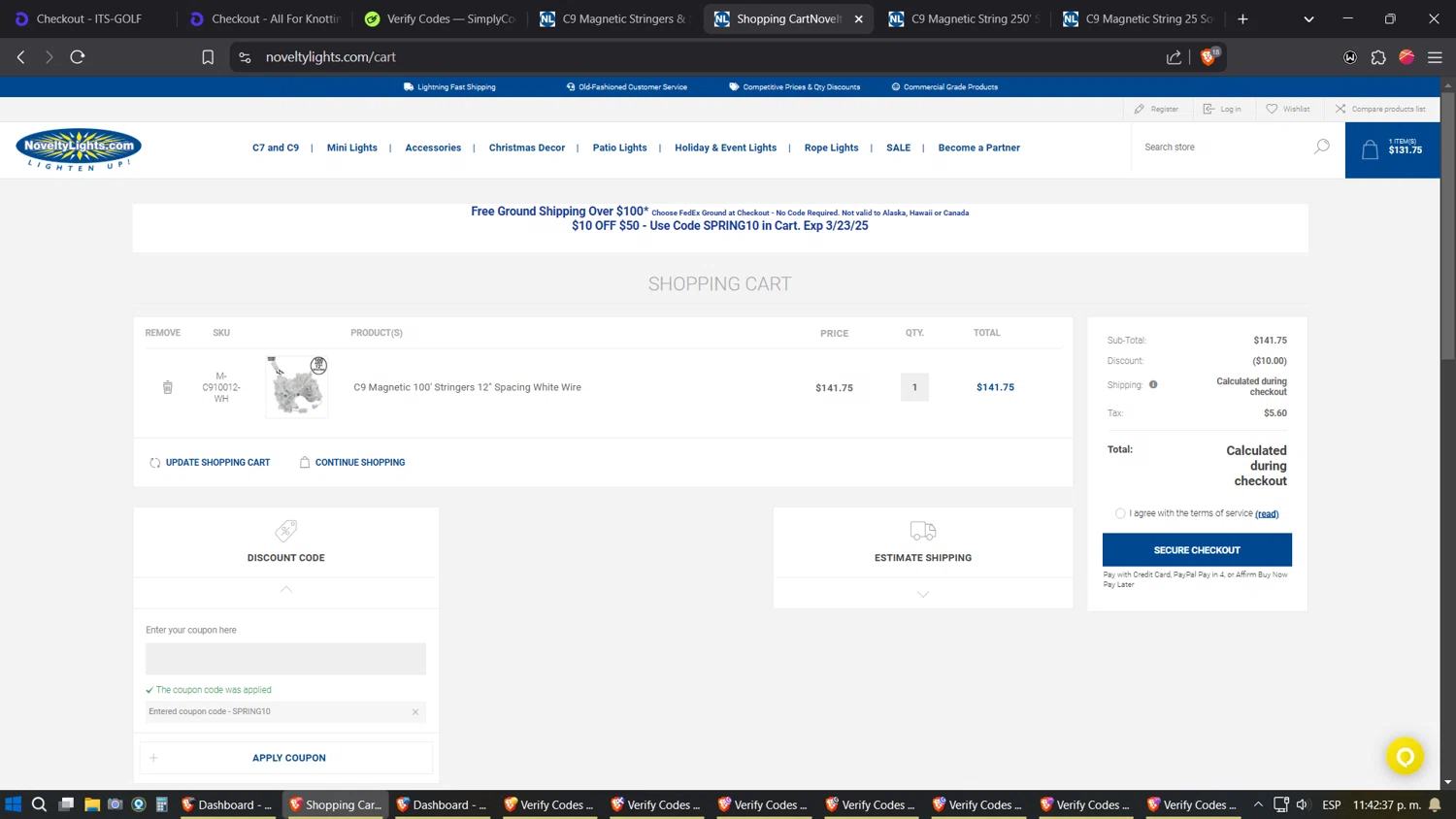The height and width of the screenshot is (819, 1456).
Task: Click Continue Shopping
Action: (x=352, y=463)
